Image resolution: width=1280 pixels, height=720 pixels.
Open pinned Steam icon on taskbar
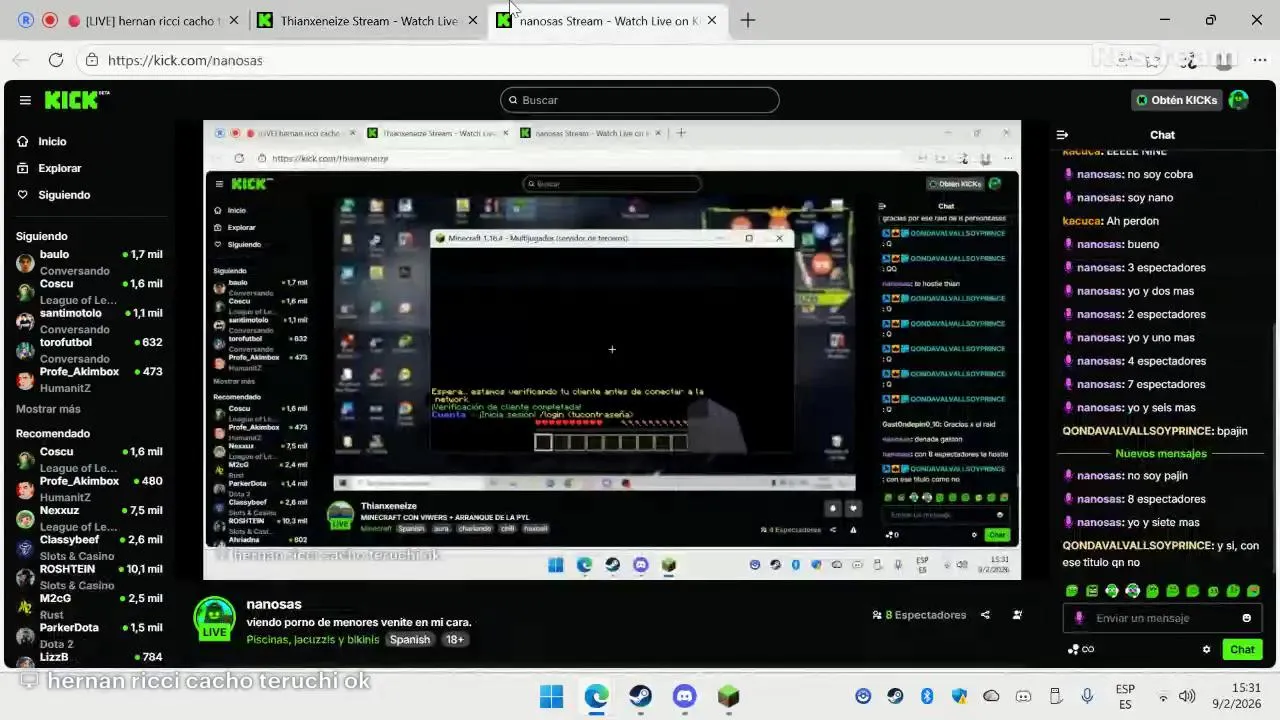coord(640,696)
